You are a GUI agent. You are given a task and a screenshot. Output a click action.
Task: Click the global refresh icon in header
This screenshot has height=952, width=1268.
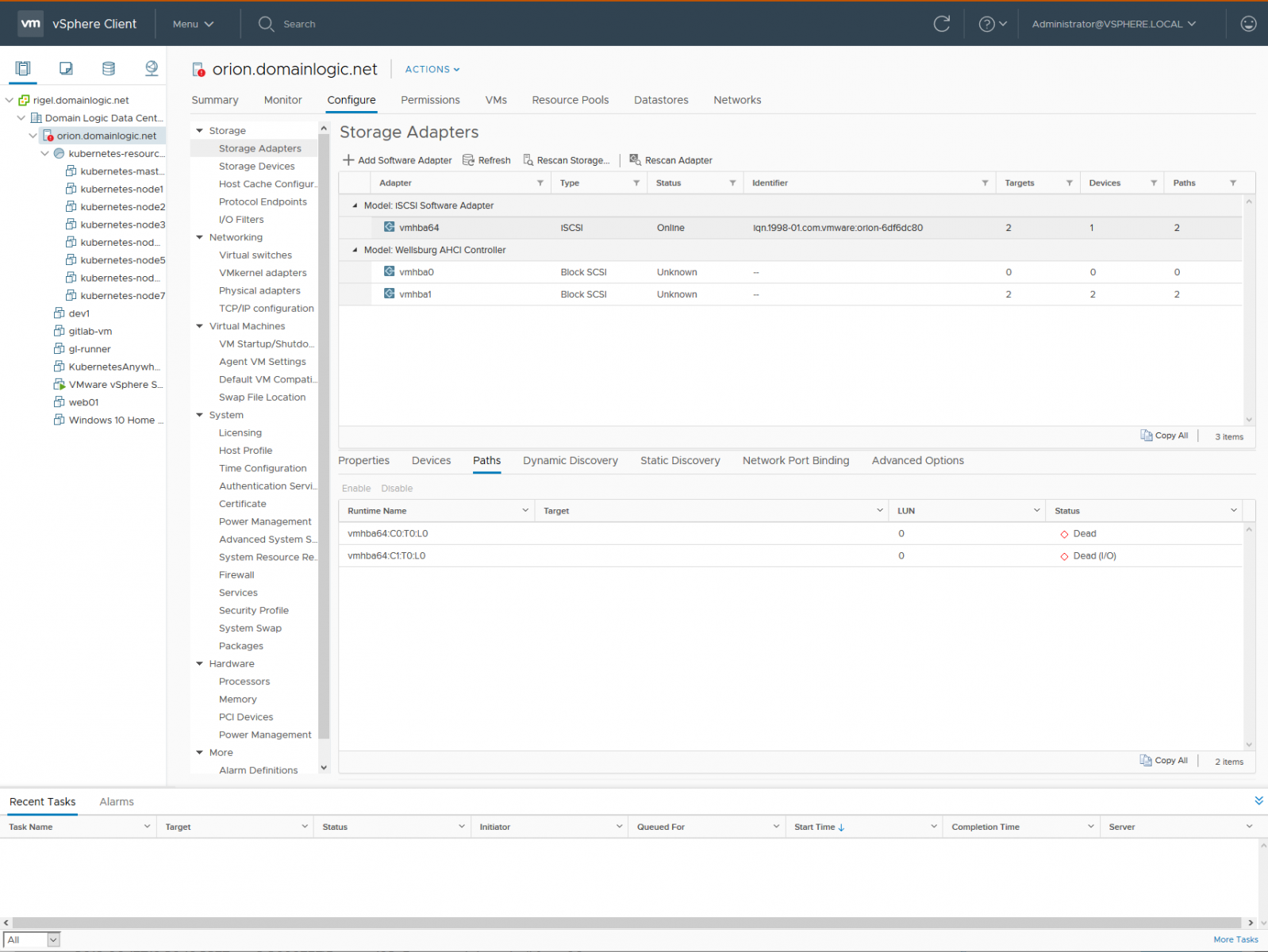(942, 24)
